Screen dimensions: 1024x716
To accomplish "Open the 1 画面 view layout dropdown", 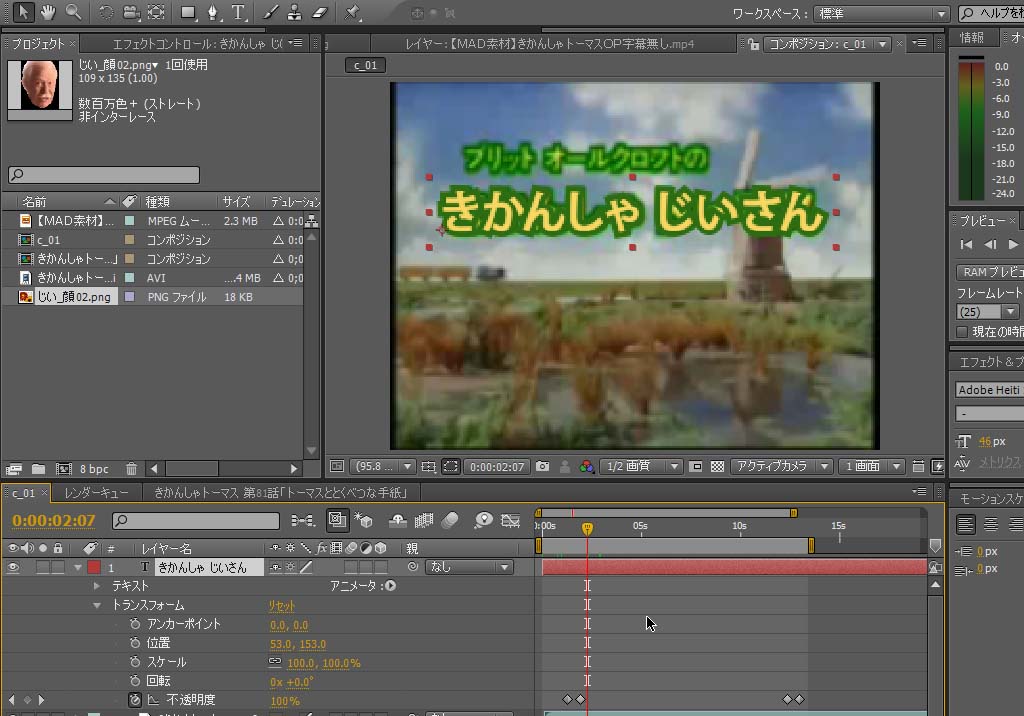I will click(x=871, y=466).
